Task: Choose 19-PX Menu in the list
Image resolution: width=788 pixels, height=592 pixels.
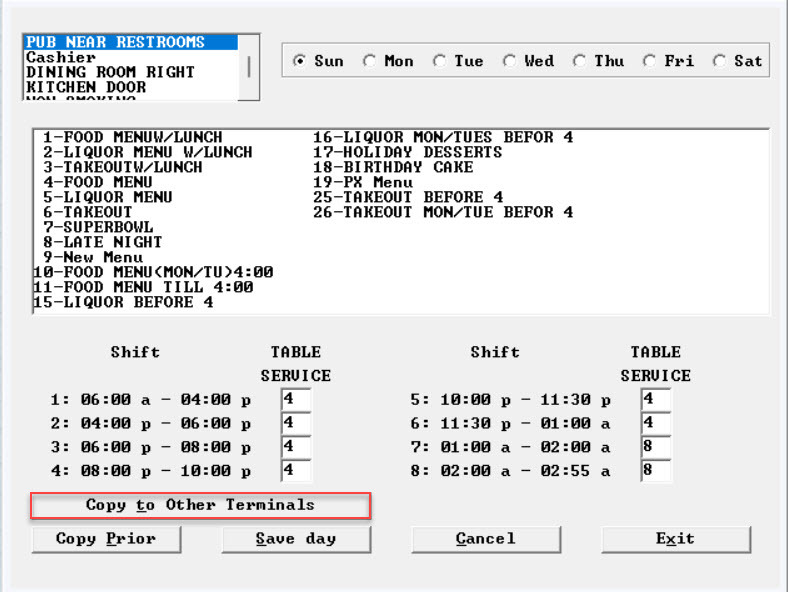Action: (x=363, y=182)
